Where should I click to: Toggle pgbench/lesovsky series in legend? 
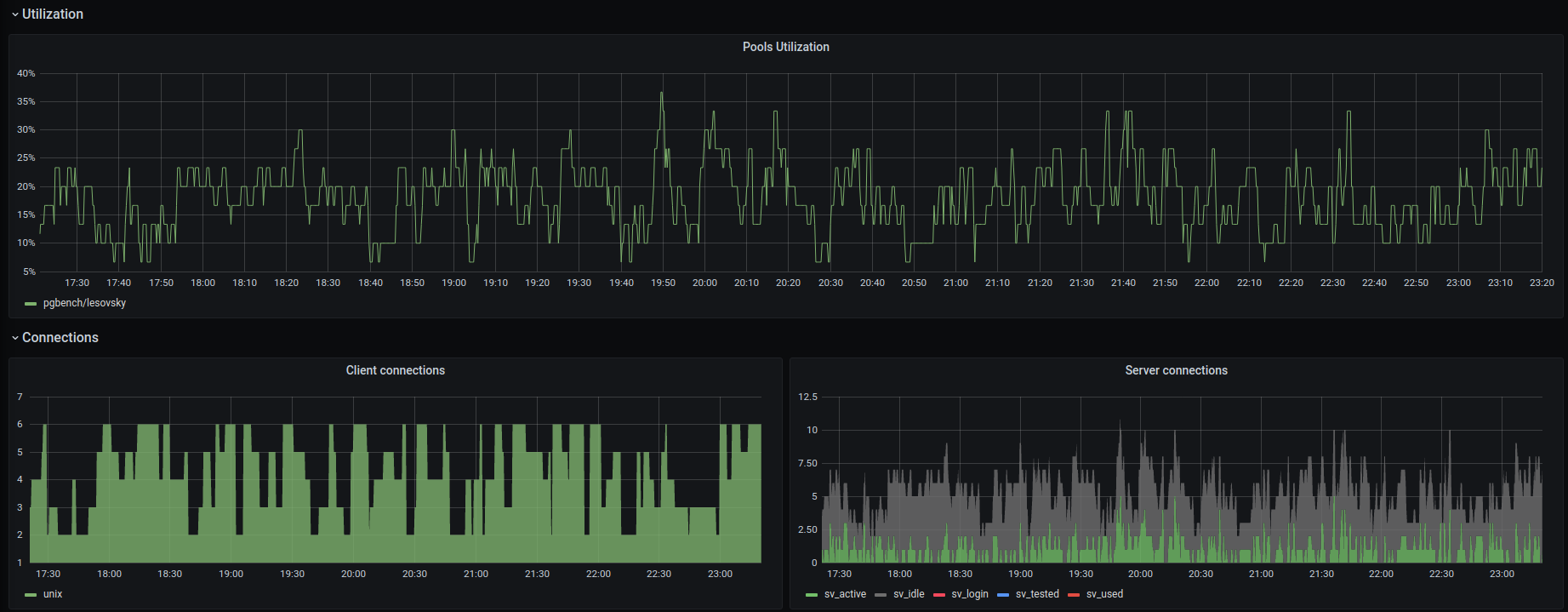click(84, 303)
